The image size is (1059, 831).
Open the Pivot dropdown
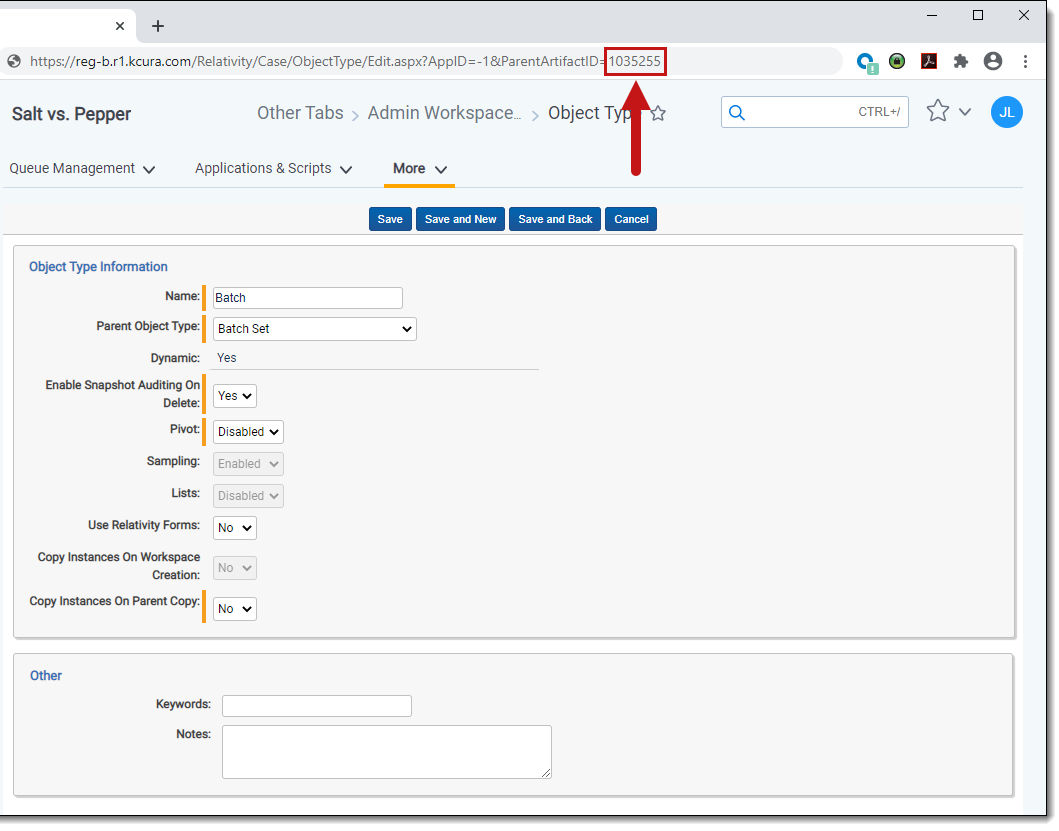(248, 432)
